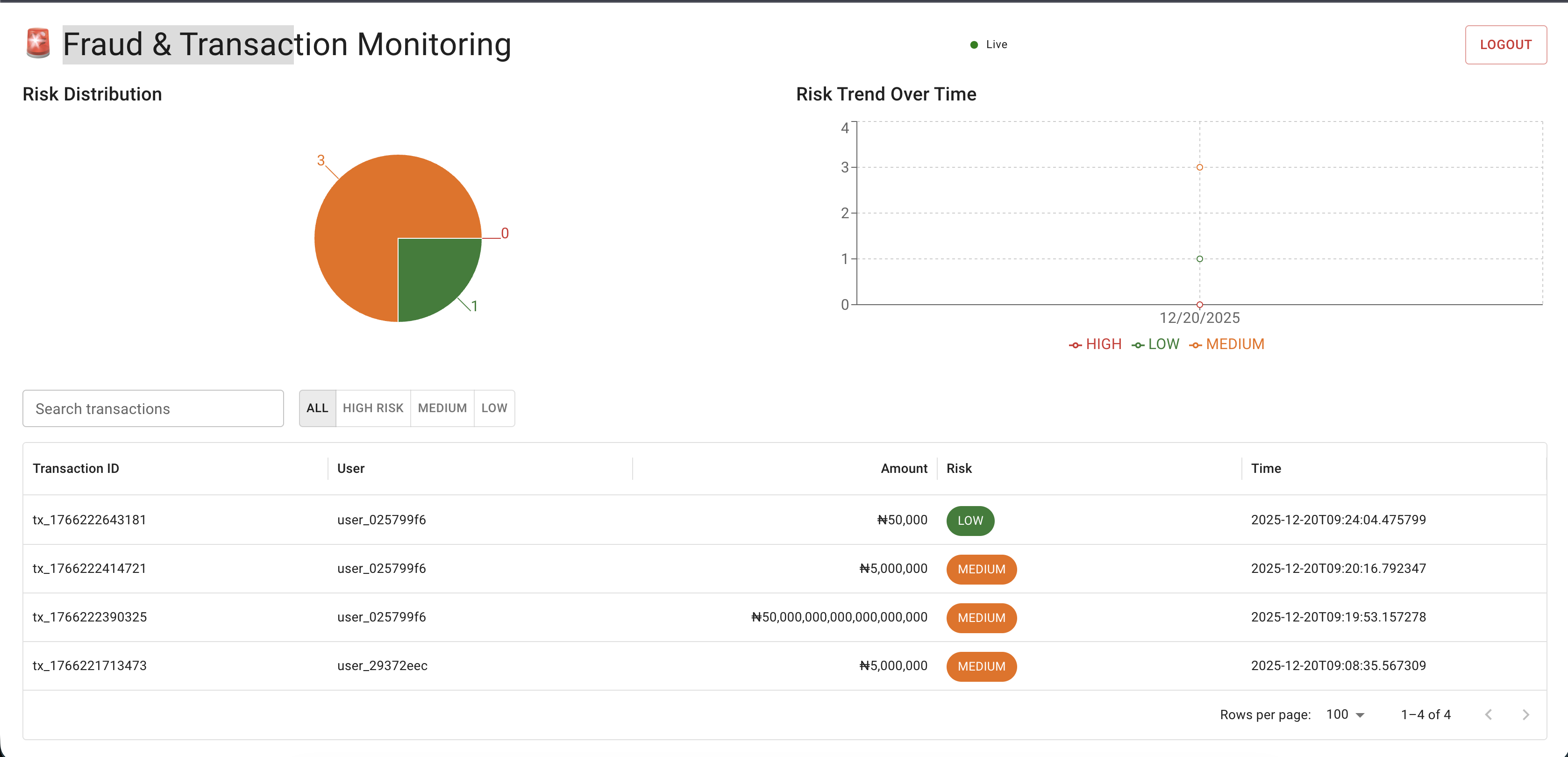Go to next page arrow

pyautogui.click(x=1525, y=714)
